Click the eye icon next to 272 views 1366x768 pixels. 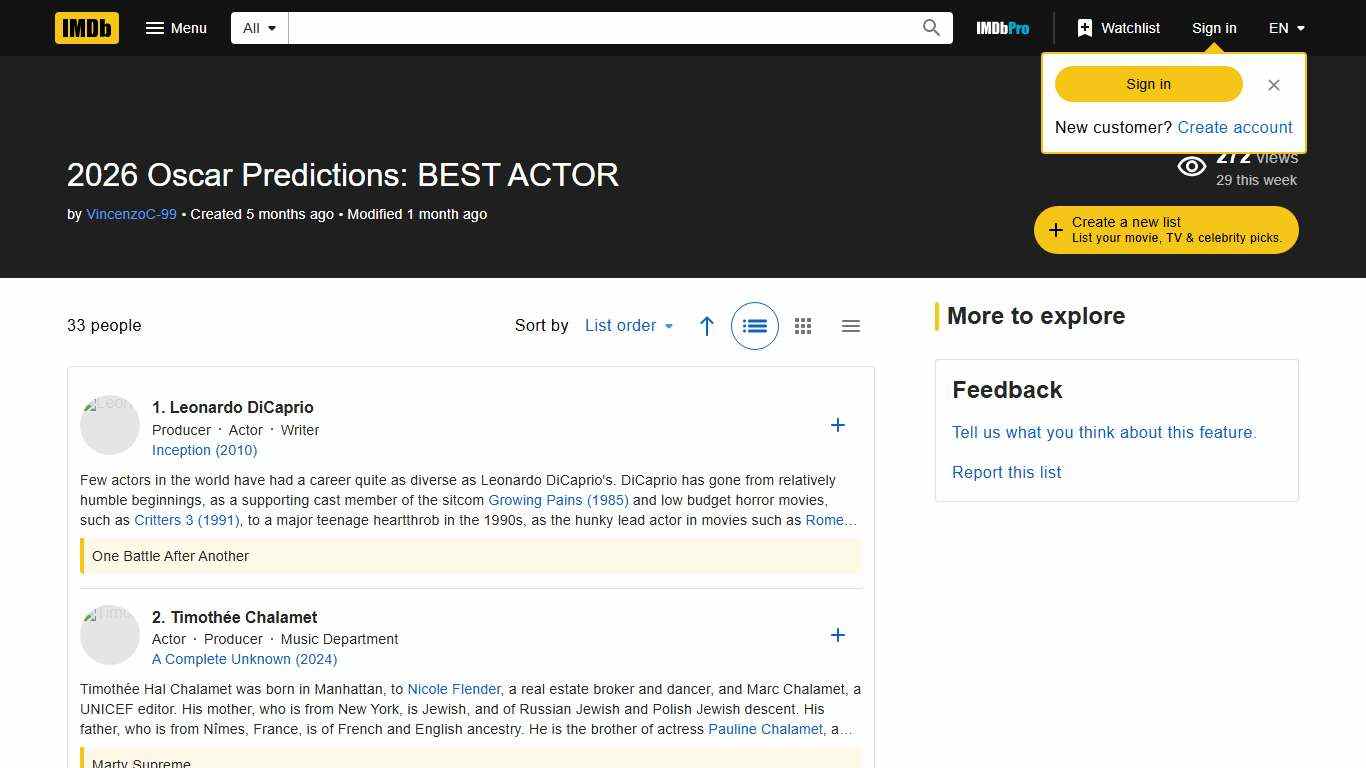tap(1191, 166)
